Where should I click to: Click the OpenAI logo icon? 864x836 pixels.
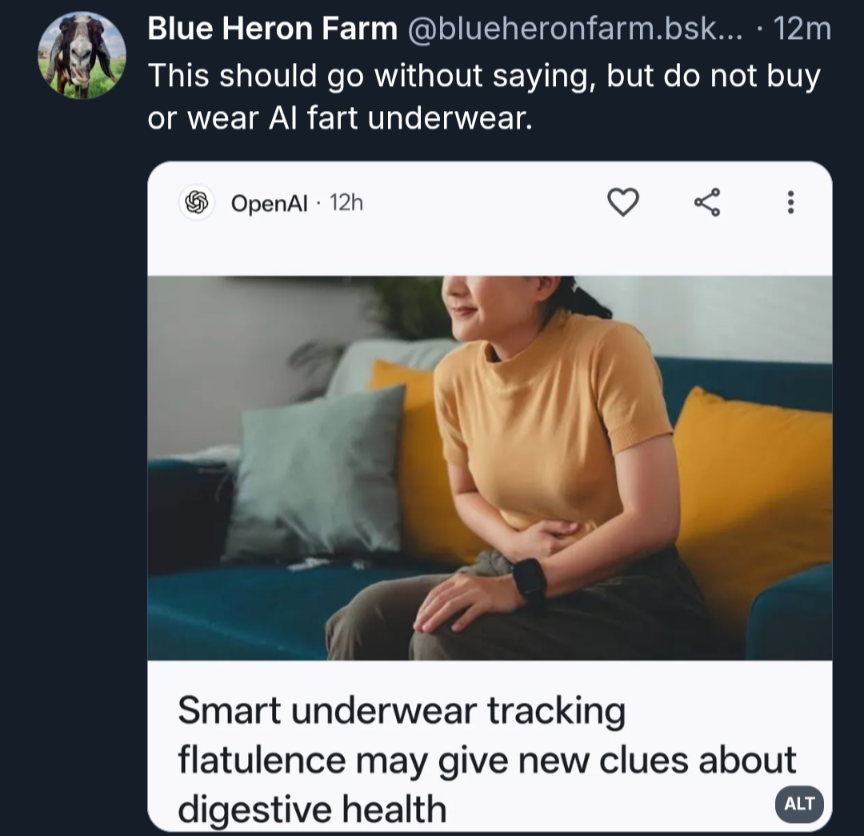coord(197,202)
